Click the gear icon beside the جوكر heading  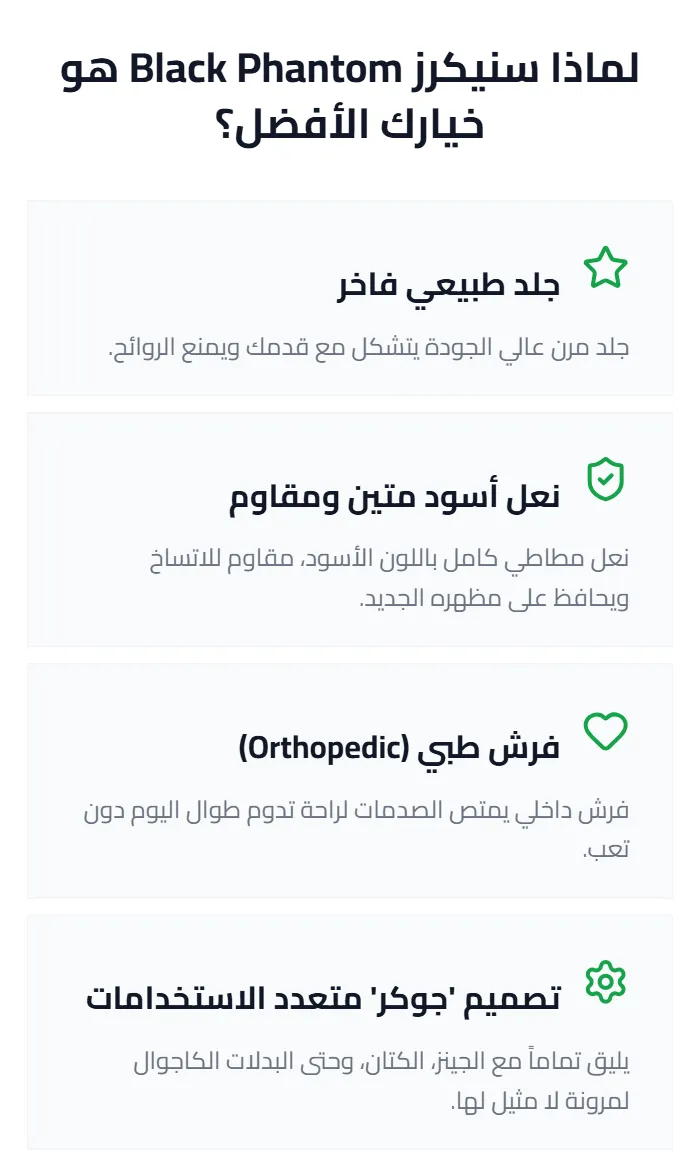tap(605, 981)
